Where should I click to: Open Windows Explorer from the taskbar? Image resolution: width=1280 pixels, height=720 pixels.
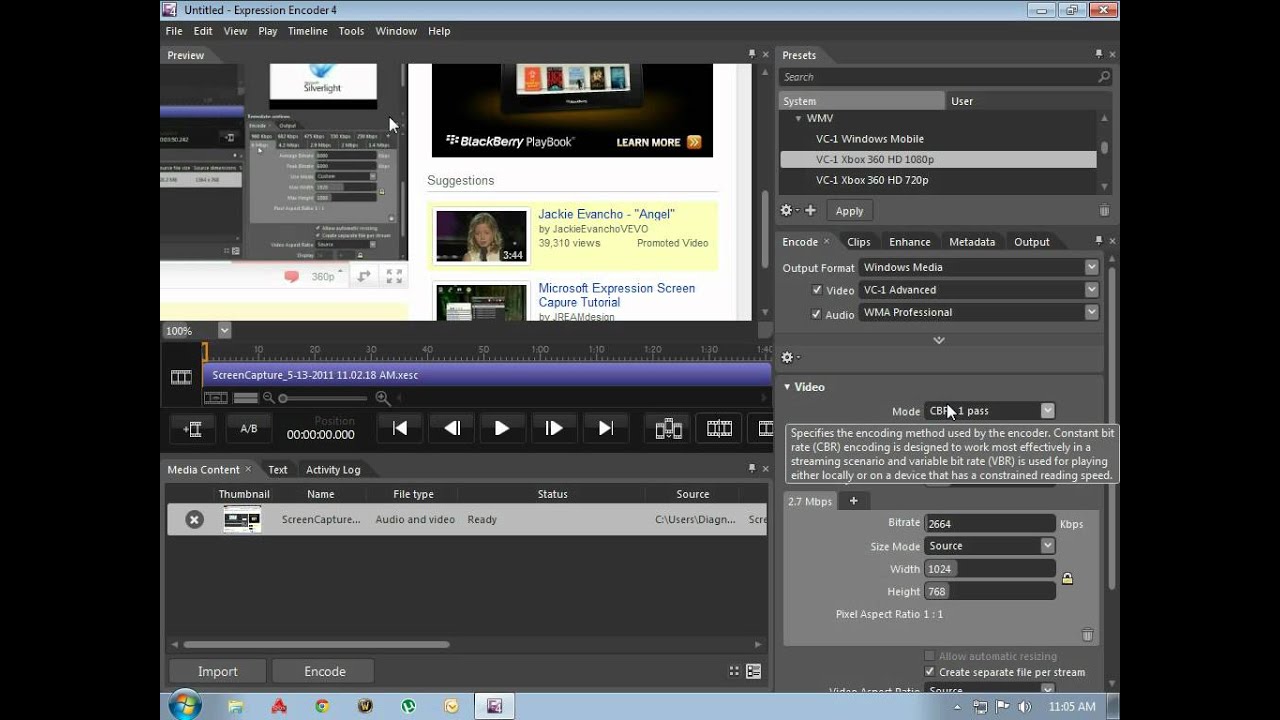(235, 706)
